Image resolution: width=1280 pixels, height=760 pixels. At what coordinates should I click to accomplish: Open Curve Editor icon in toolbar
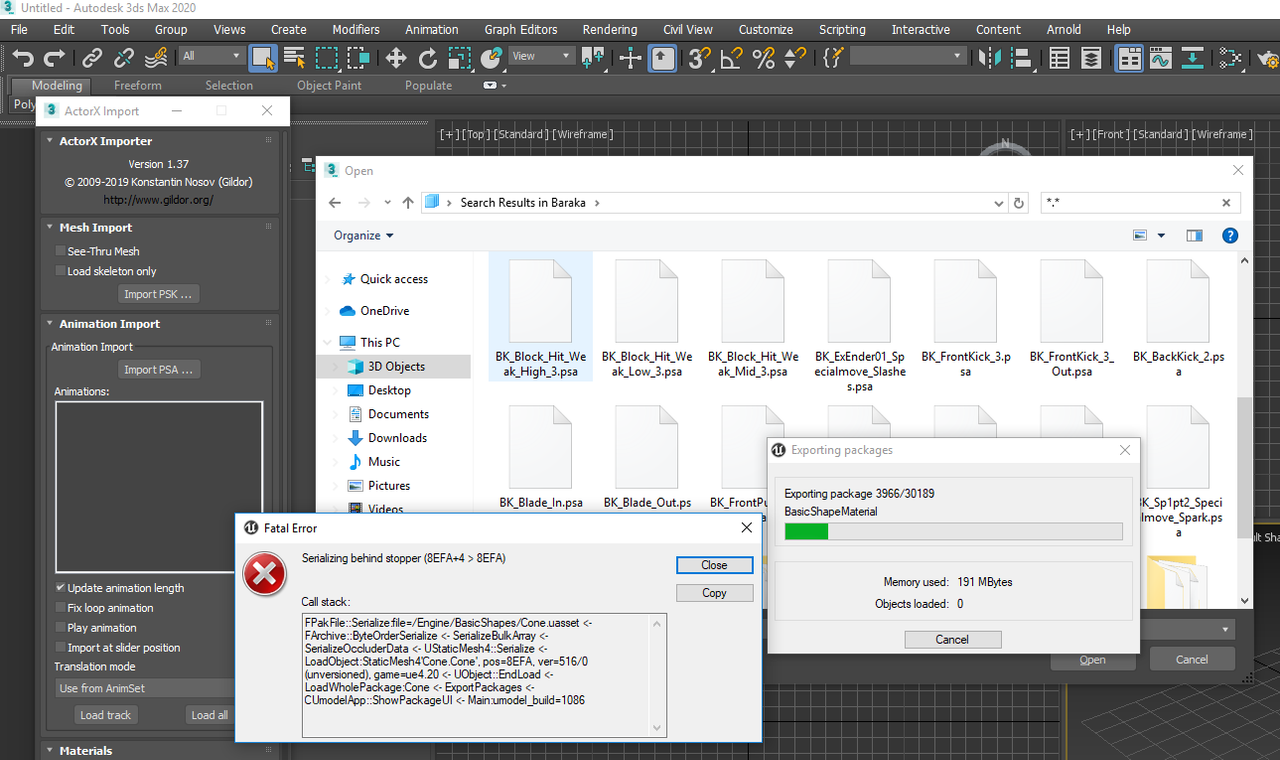click(1160, 58)
